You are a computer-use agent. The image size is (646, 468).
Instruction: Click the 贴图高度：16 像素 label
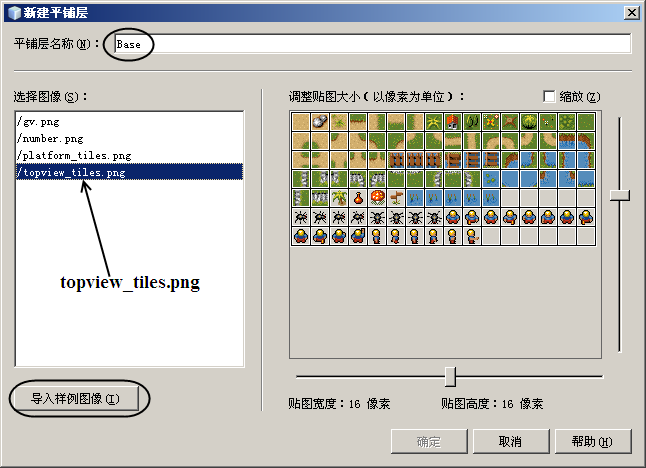coord(492,403)
